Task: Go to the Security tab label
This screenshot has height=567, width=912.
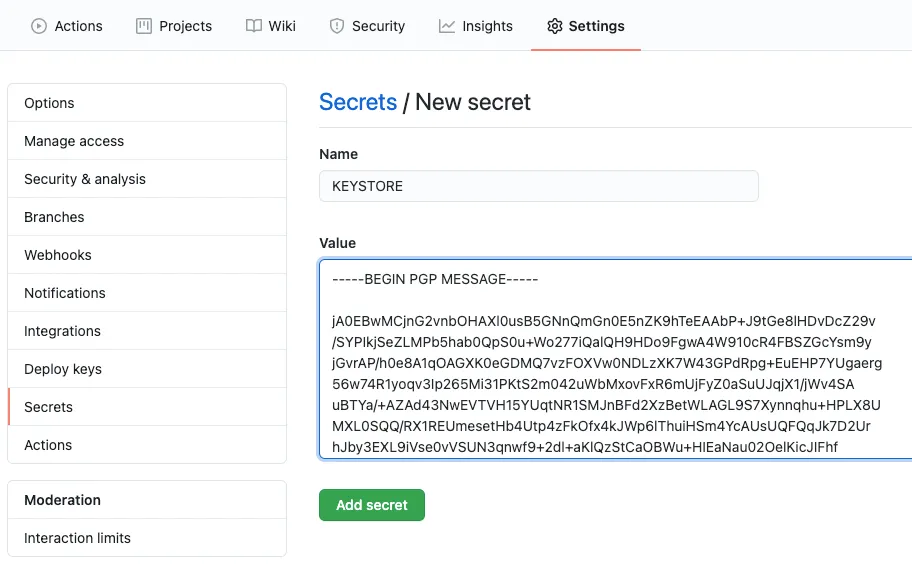Action: tap(378, 26)
